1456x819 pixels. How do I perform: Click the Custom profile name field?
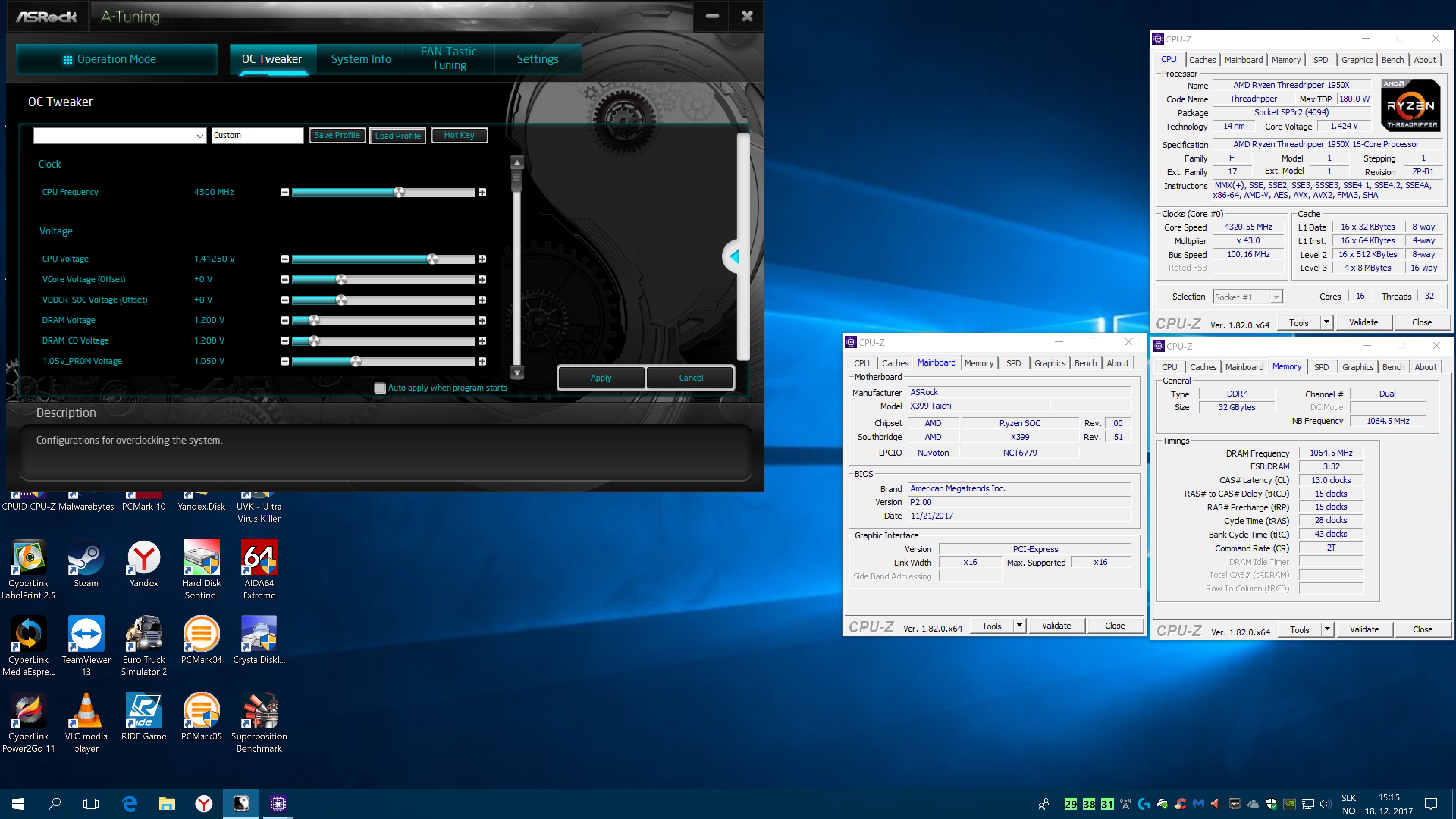pos(257,136)
